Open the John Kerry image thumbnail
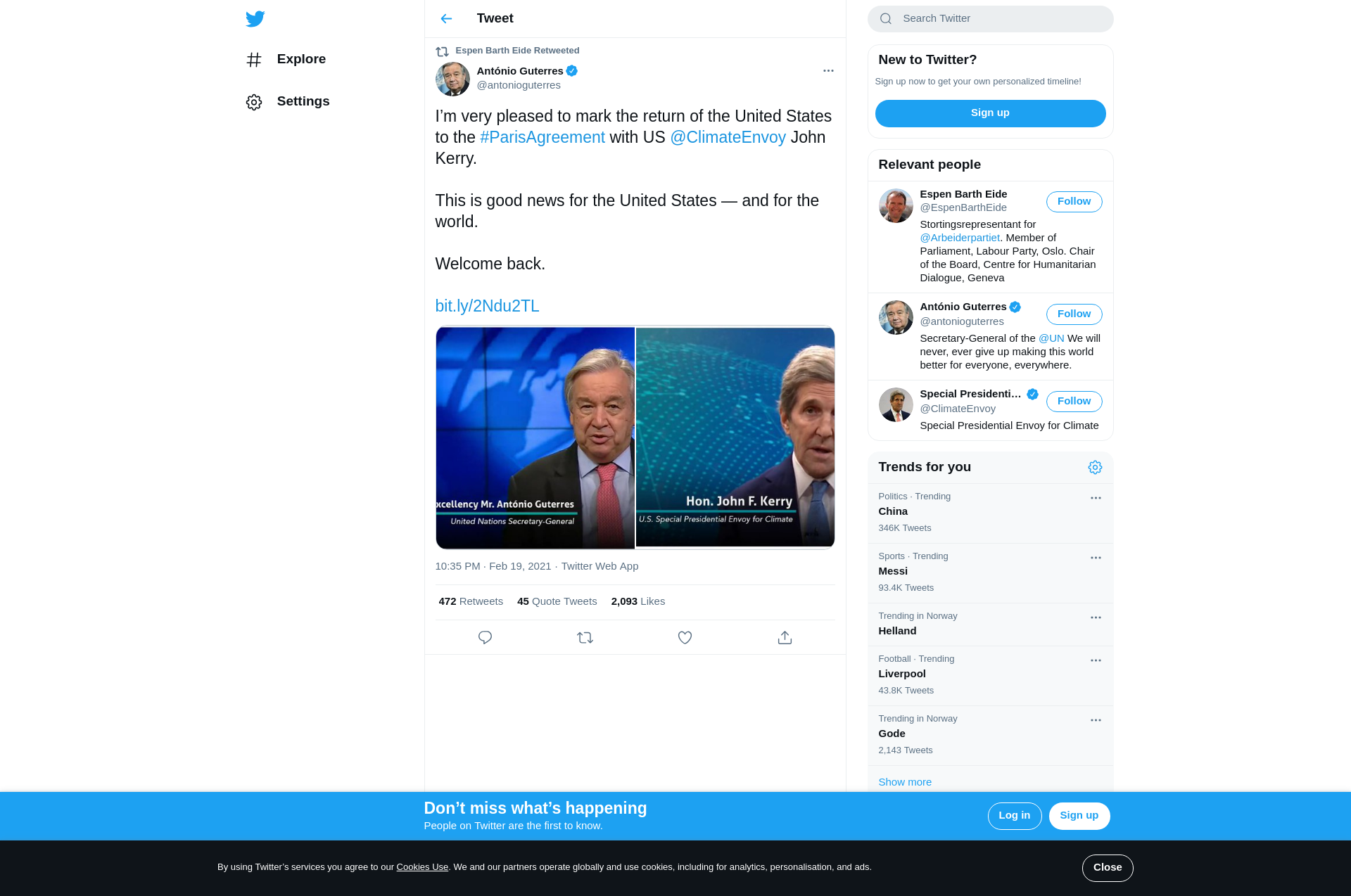 click(735, 437)
